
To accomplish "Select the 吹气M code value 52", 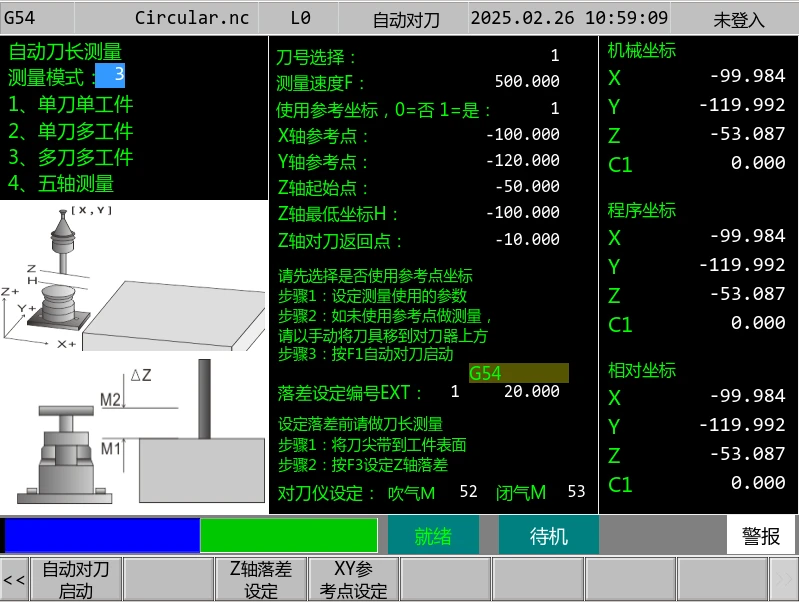I will (468, 491).
